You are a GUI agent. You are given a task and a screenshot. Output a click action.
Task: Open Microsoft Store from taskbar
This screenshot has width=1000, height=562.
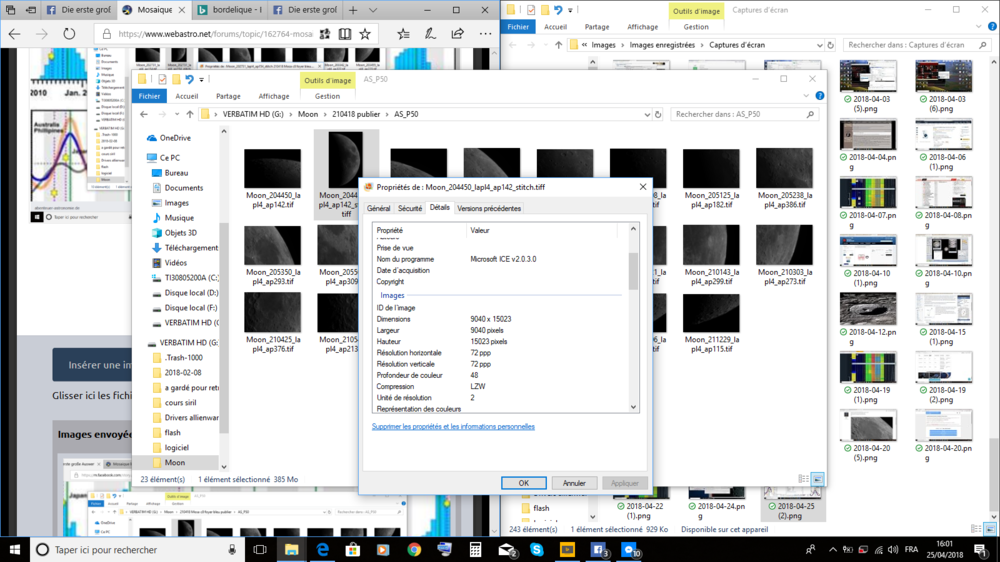(353, 549)
